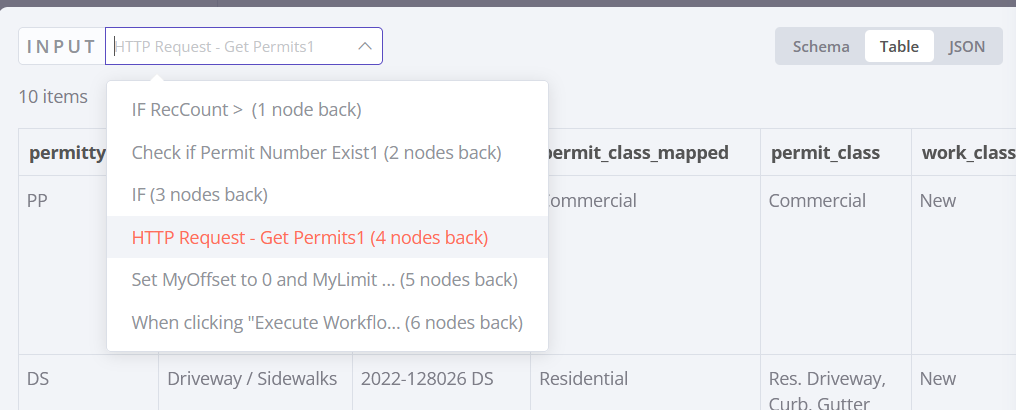Select 'Set MyOffset to 0' node option
Viewport: 1016px width, 410px height.
(x=324, y=280)
